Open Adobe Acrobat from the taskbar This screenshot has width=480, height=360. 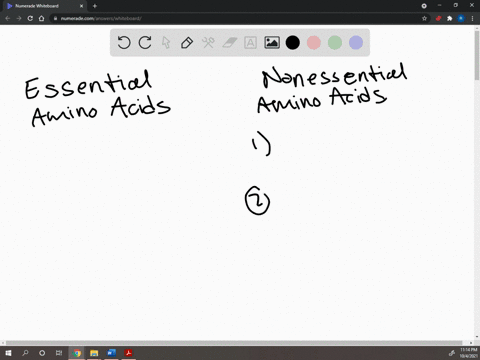(x=129, y=353)
